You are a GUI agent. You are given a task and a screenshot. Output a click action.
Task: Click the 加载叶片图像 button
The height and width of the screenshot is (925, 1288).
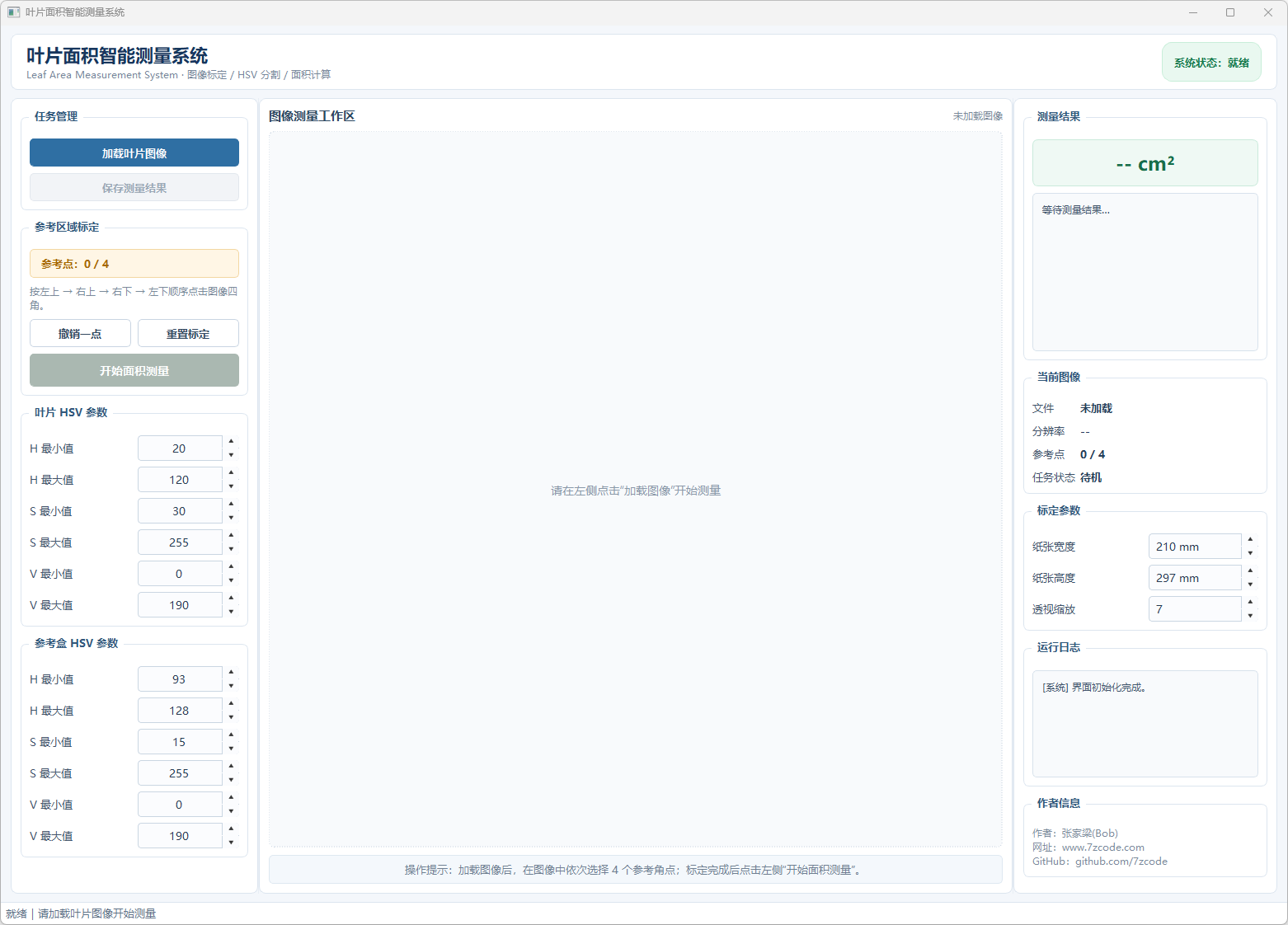pyautogui.click(x=134, y=153)
